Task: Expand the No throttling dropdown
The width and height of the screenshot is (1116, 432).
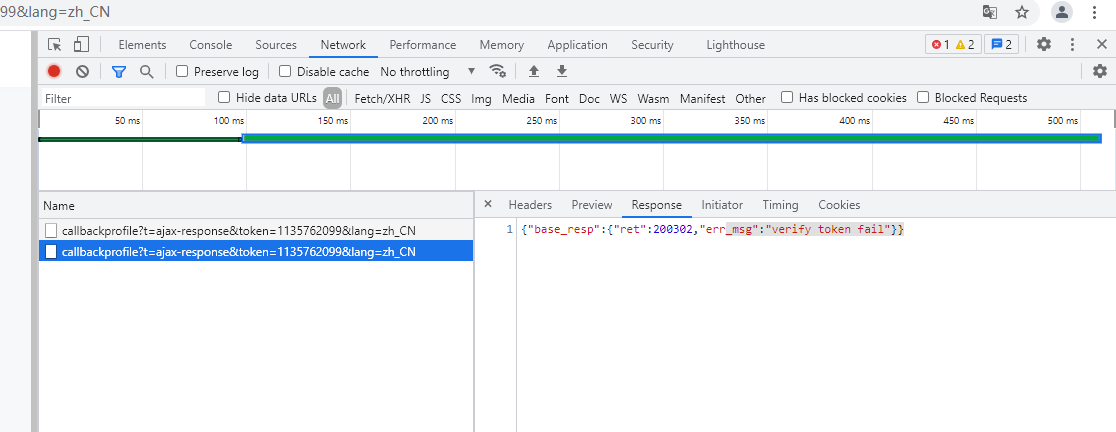Action: click(428, 71)
